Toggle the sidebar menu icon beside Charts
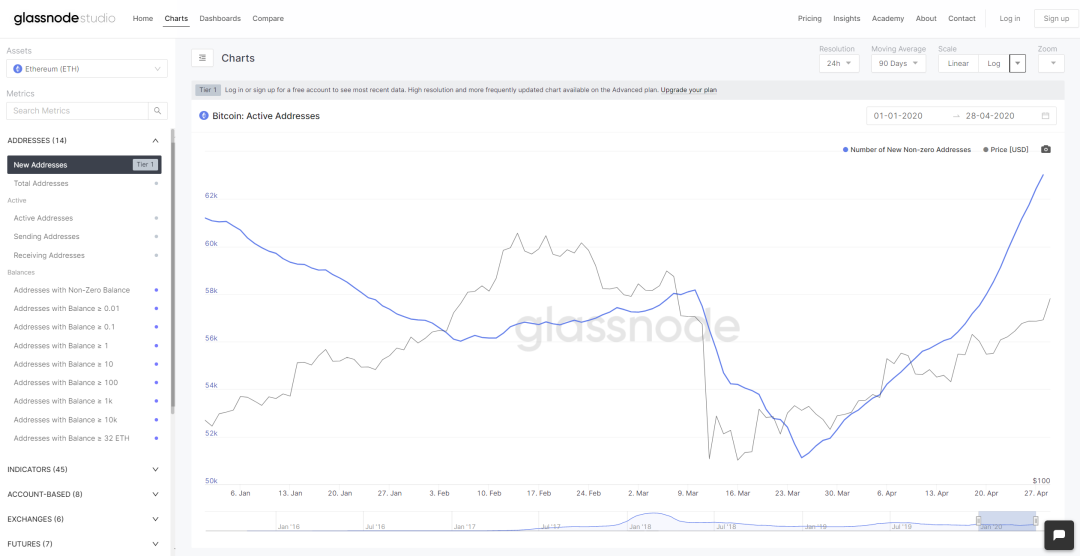The height and width of the screenshot is (556, 1080). 202,59
